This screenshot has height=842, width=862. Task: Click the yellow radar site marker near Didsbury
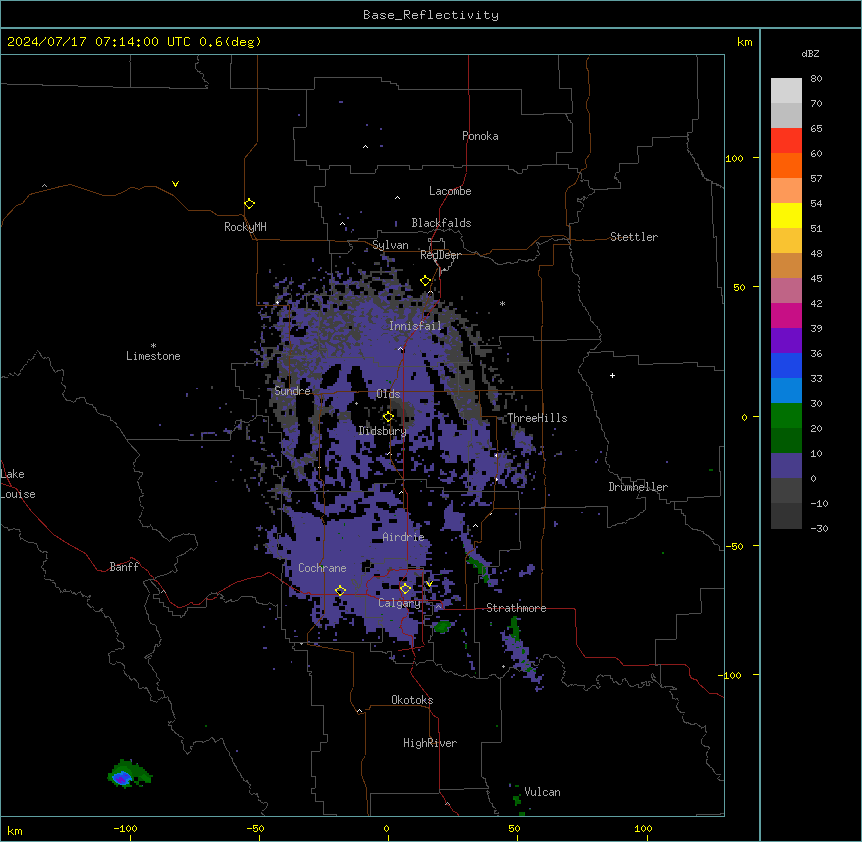[x=388, y=417]
